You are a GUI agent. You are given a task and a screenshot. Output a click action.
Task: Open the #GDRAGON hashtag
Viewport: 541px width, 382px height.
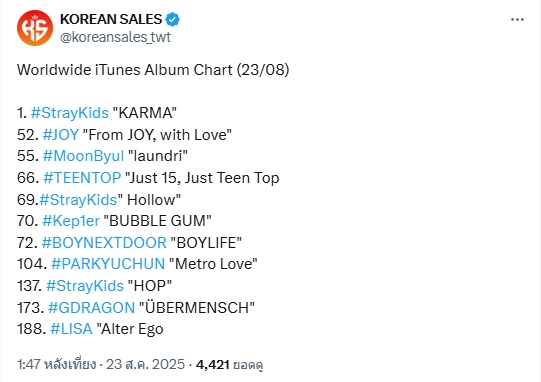pyautogui.click(x=91, y=308)
